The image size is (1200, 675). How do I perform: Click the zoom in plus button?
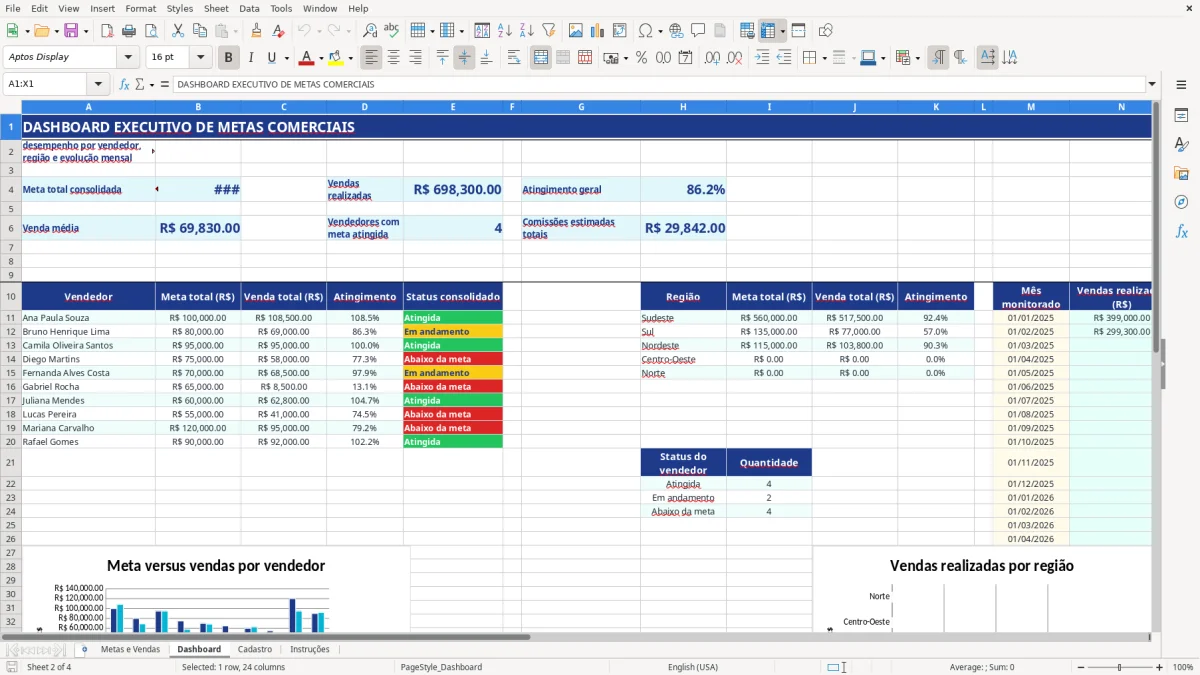pyautogui.click(x=1159, y=667)
